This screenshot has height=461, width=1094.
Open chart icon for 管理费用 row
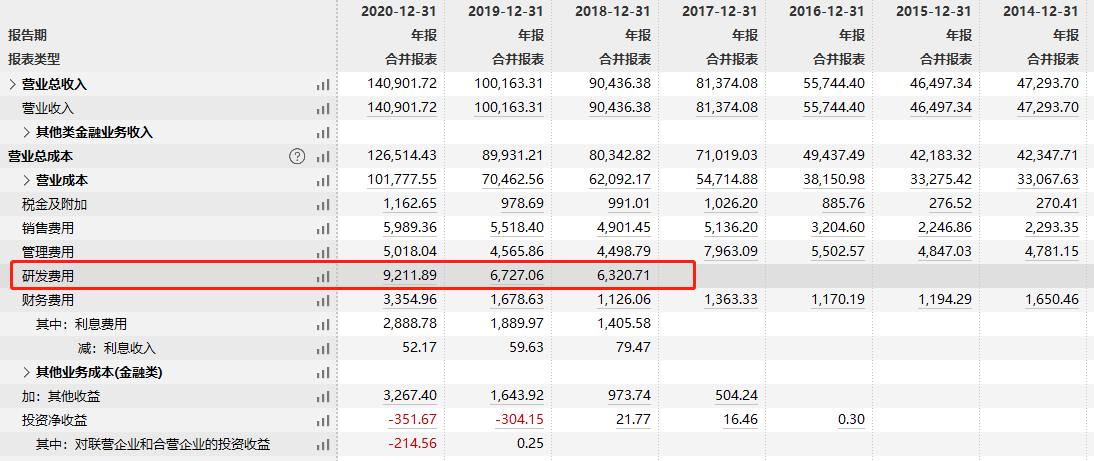[322, 252]
